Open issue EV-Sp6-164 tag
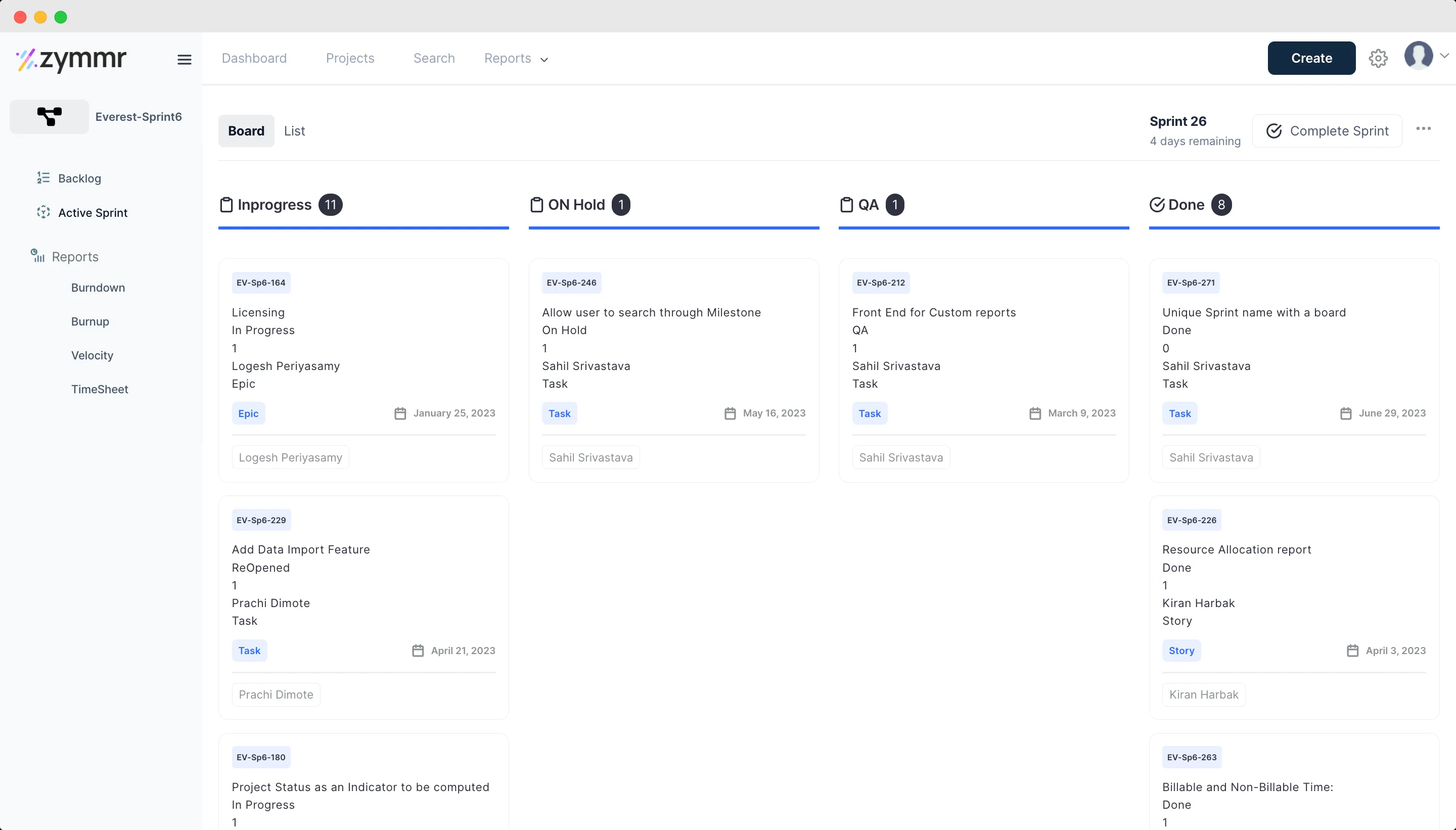Screen dimensions: 1456x830 coord(261,283)
